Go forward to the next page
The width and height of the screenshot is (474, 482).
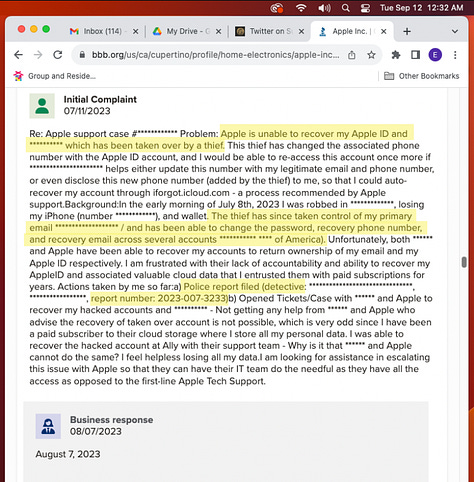[38, 55]
